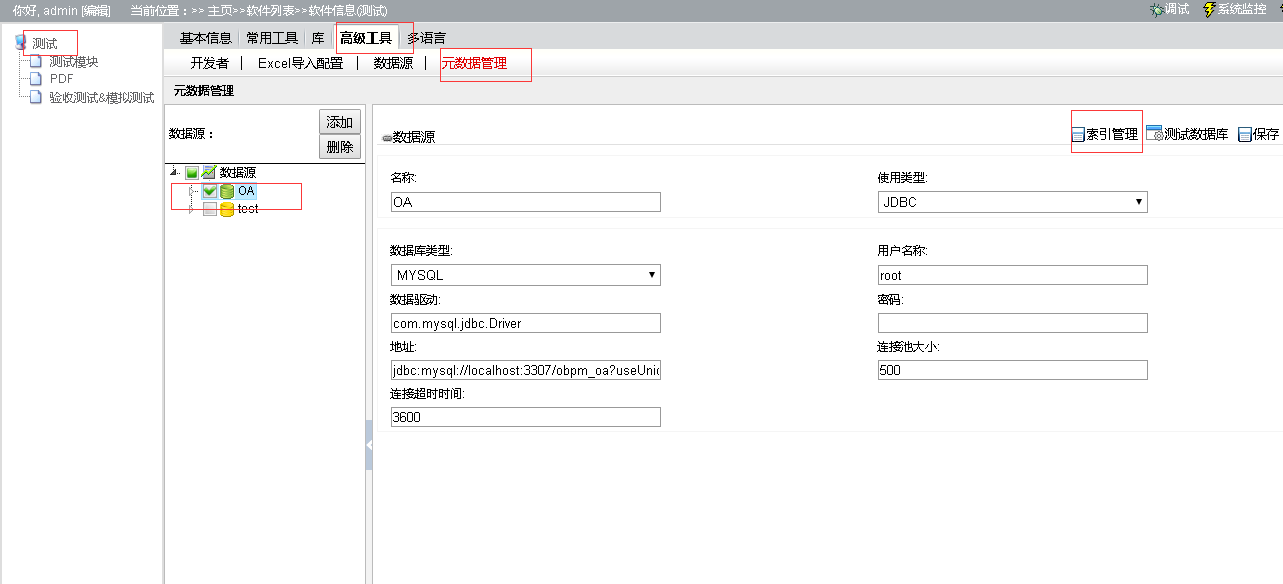Viewport: 1283px width, 584px height.
Task: Select the test data source label
Action: coord(248,209)
